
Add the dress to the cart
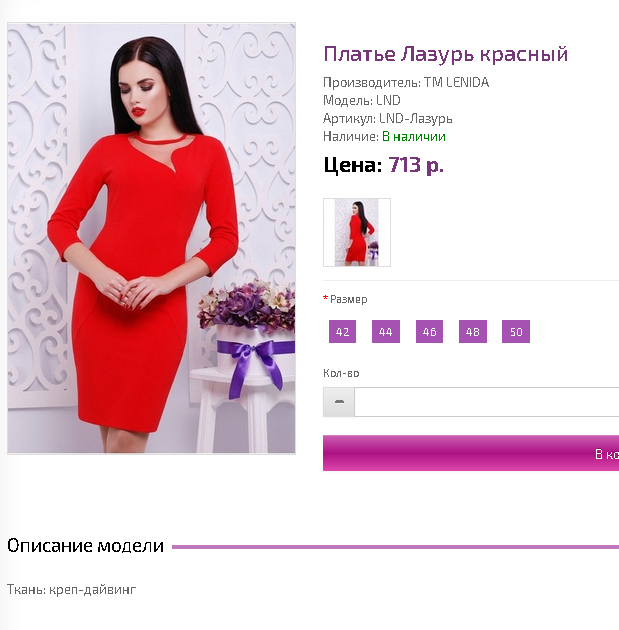(471, 453)
